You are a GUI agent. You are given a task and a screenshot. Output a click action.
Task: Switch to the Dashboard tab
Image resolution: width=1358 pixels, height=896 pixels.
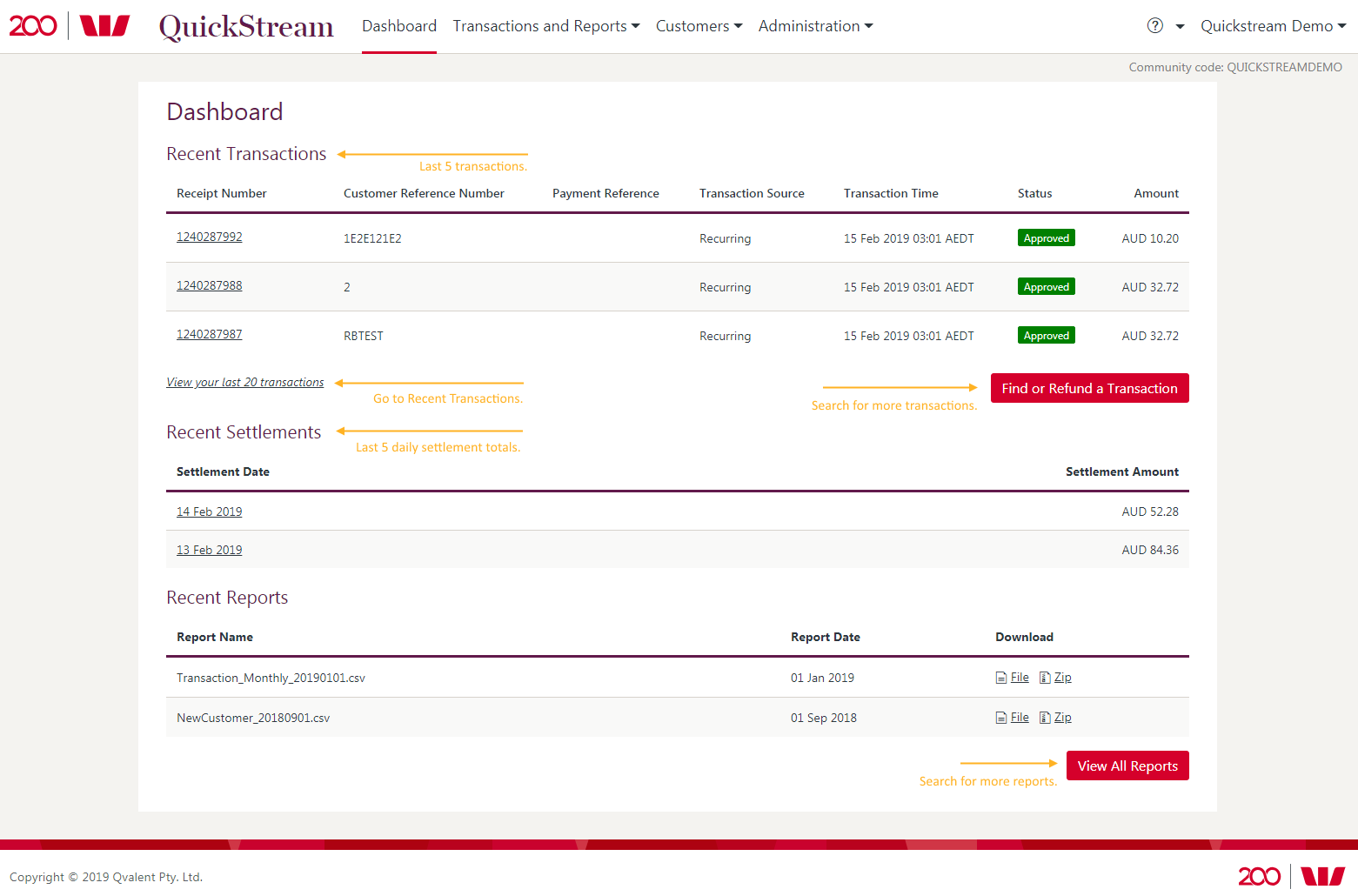coord(399,26)
